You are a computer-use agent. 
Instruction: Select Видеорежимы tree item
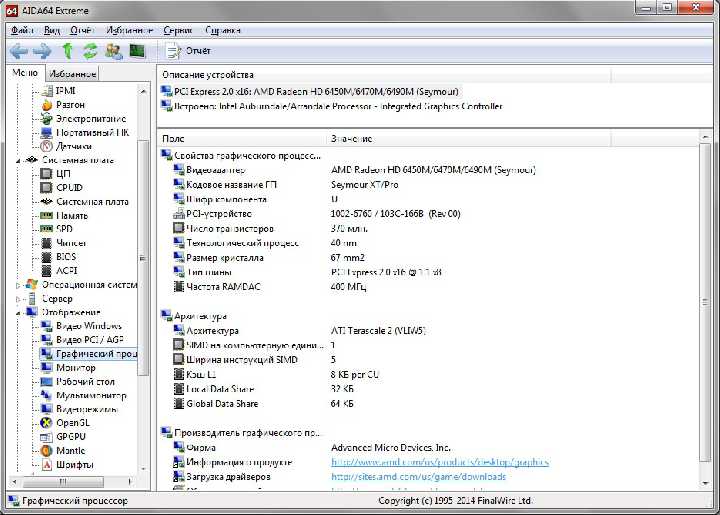pyautogui.click(x=79, y=409)
